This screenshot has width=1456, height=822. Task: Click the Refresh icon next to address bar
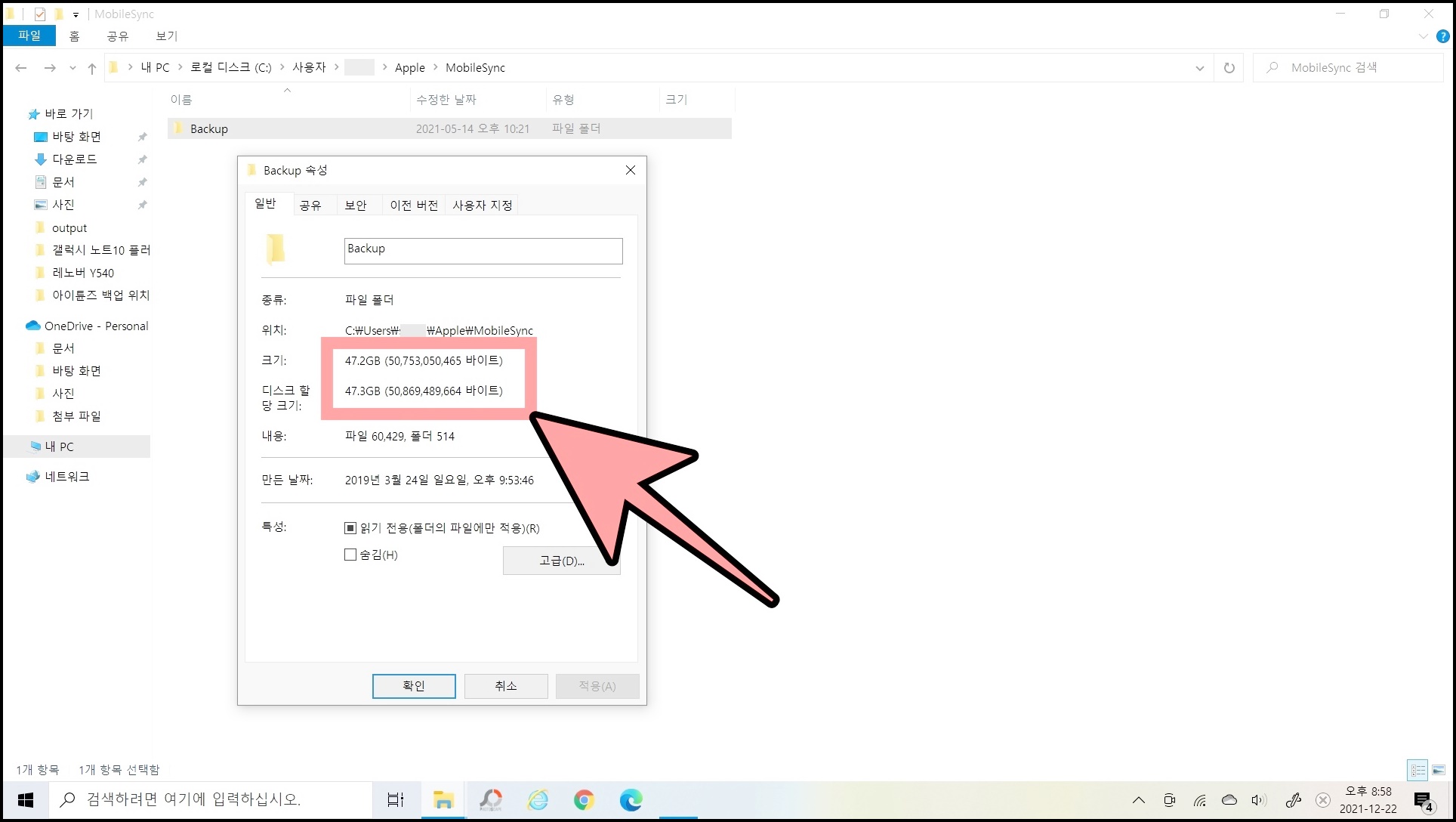click(1229, 68)
